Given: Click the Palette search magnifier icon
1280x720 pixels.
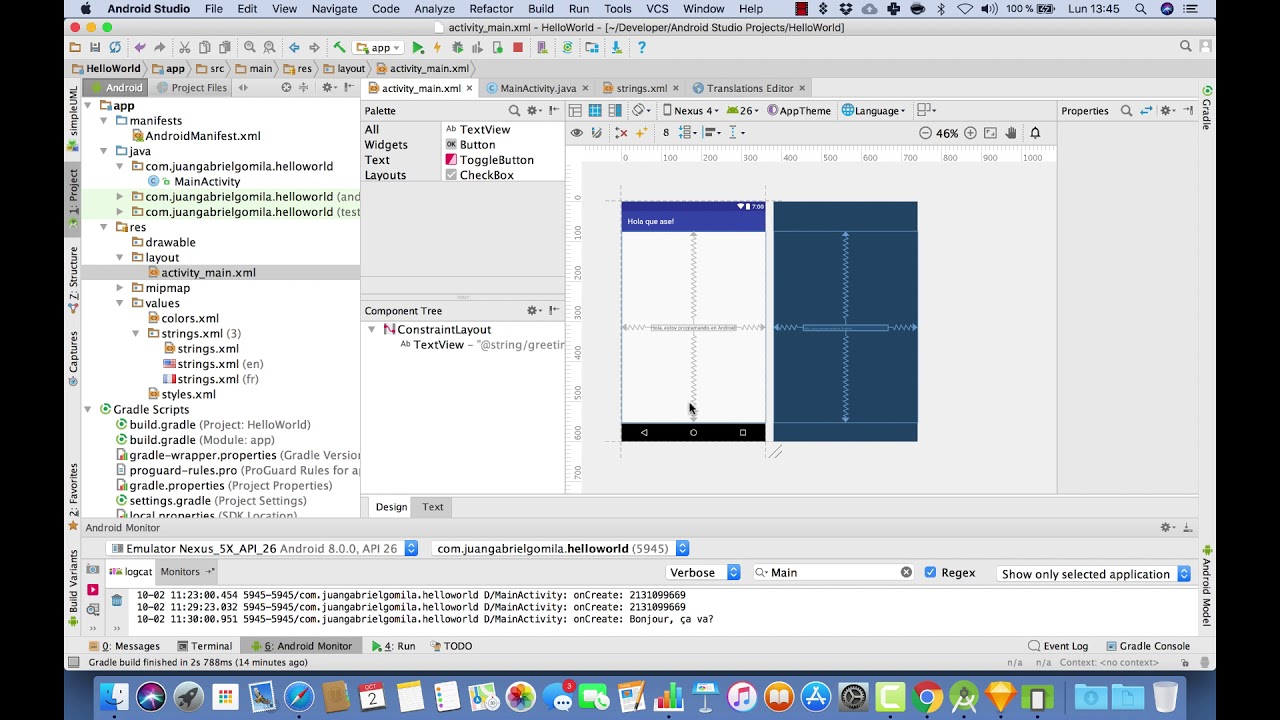Looking at the screenshot, I should [x=514, y=111].
